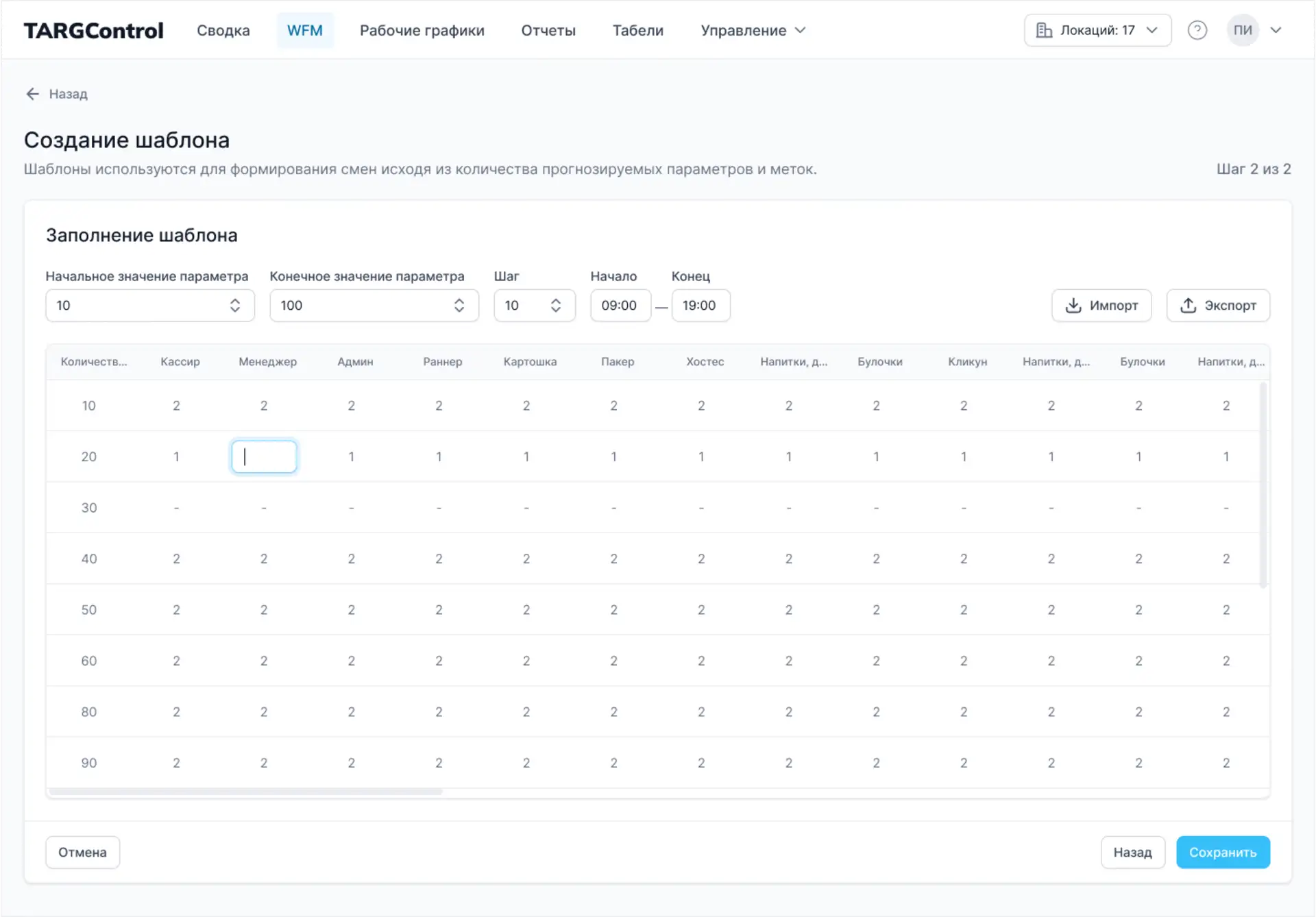Click the horizontal table scrollbar
Screen dimensions: 1316x917
(x=247, y=792)
